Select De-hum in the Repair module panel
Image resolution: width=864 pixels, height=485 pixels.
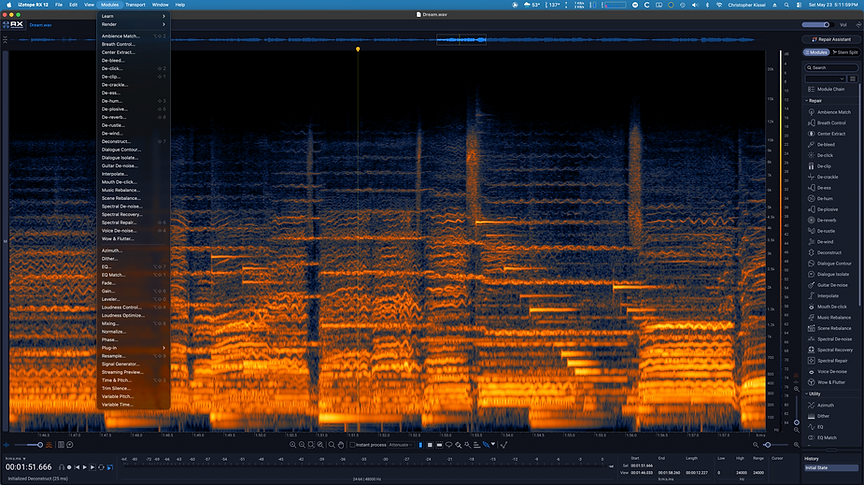[825, 198]
